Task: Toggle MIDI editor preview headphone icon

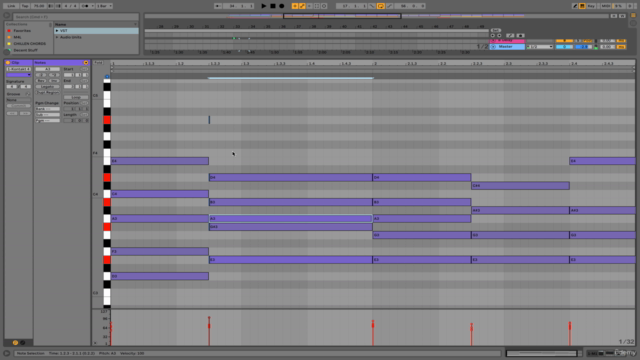Action: click(x=107, y=76)
